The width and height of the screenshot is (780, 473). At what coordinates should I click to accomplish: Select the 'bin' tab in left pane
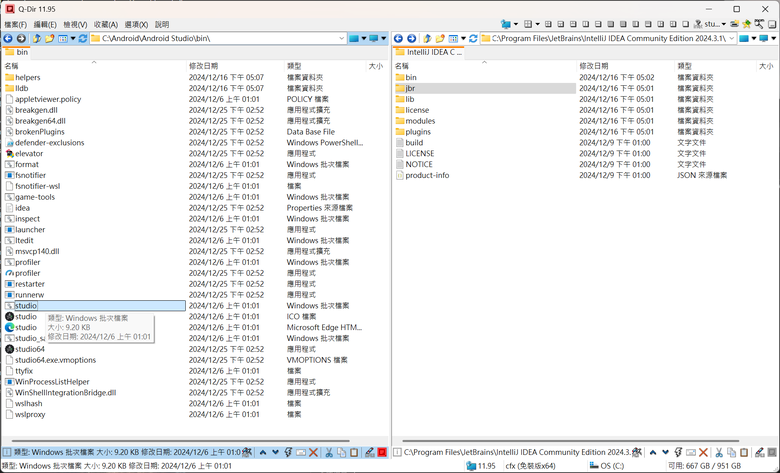click(x=17, y=52)
